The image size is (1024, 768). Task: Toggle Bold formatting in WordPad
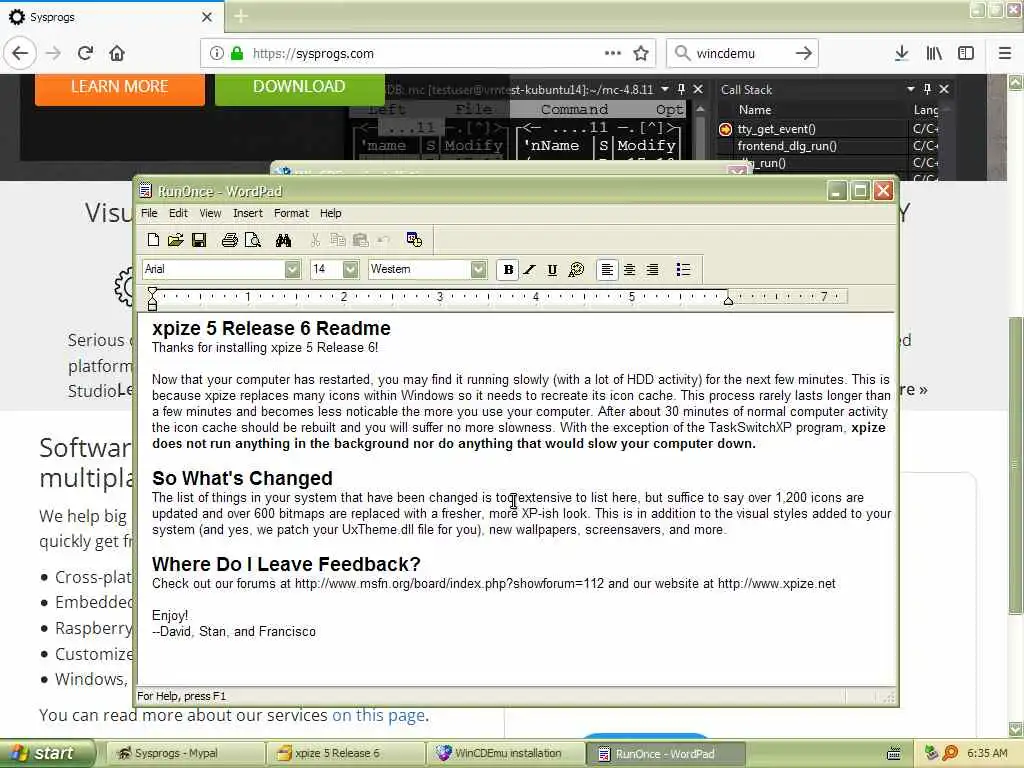508,270
